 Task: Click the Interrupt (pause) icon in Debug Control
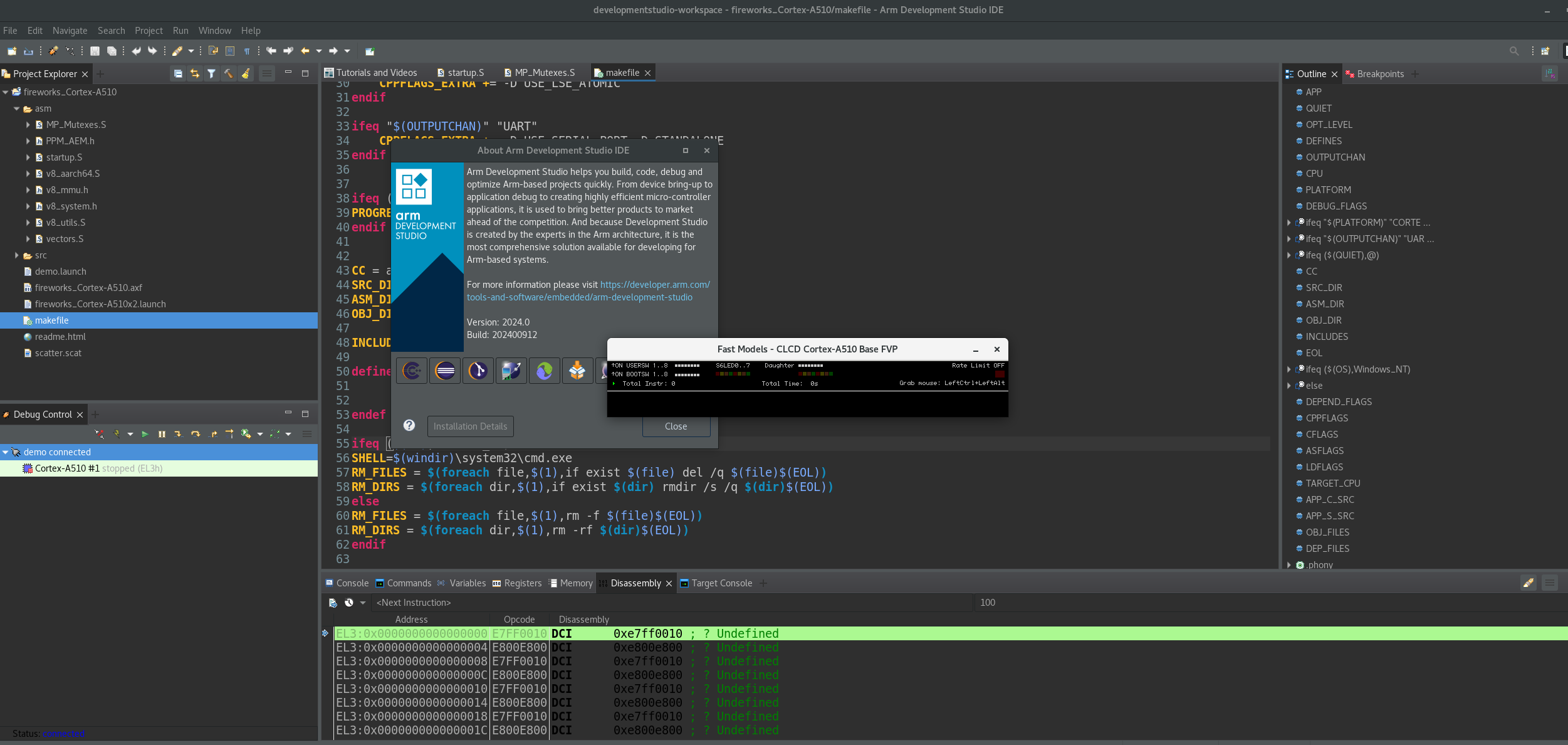pos(162,434)
